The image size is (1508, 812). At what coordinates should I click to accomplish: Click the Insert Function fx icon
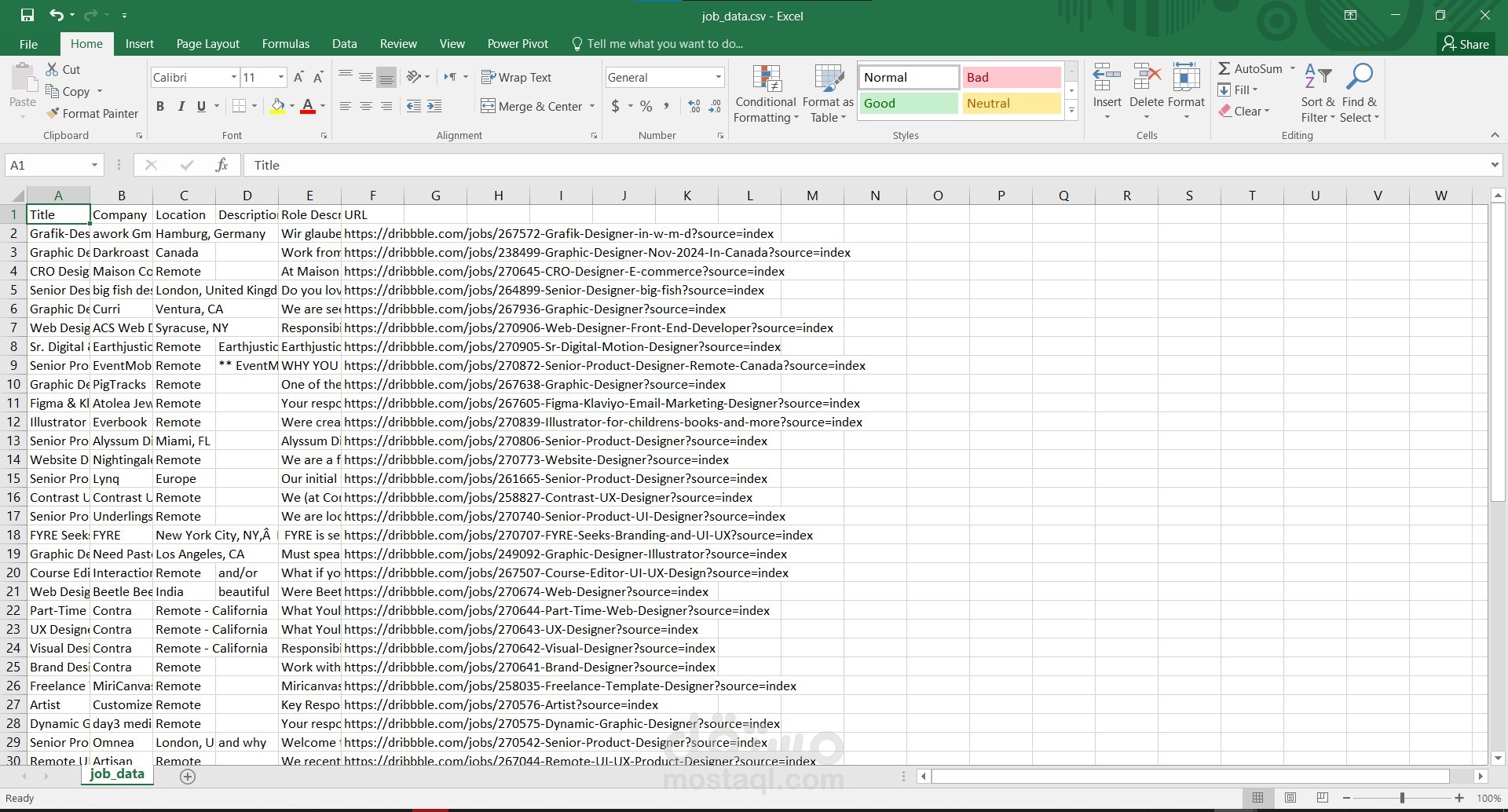222,165
